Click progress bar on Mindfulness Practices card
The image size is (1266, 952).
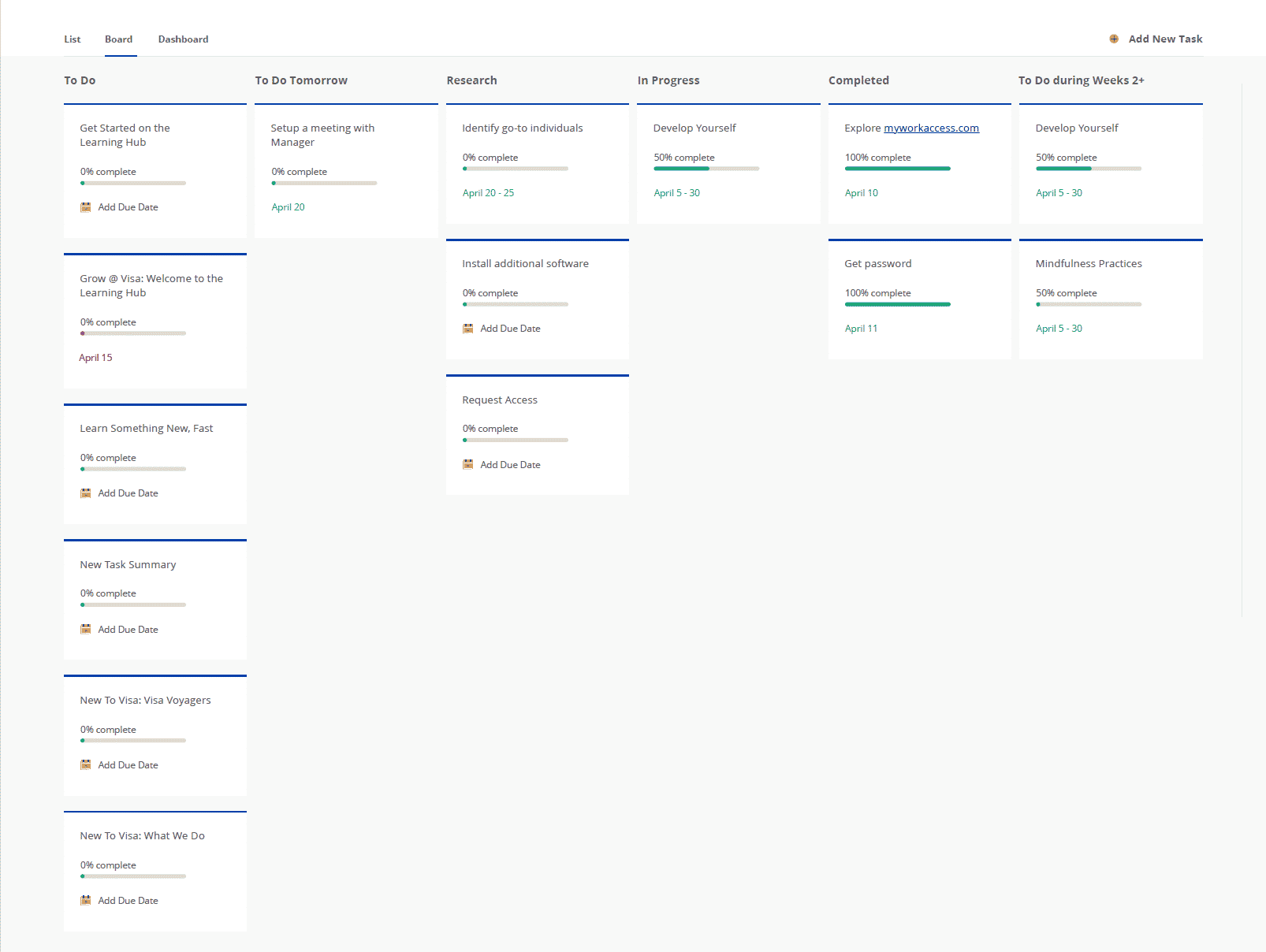click(x=1088, y=304)
